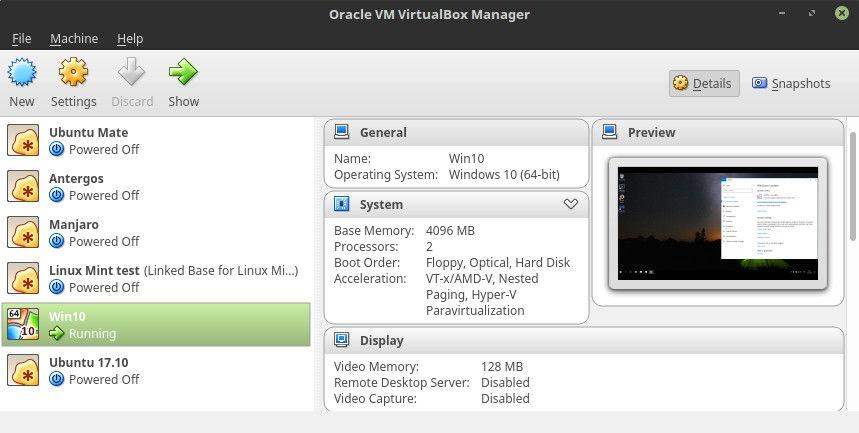Select the Manjaro entry name
The width and height of the screenshot is (859, 433).
point(74,225)
